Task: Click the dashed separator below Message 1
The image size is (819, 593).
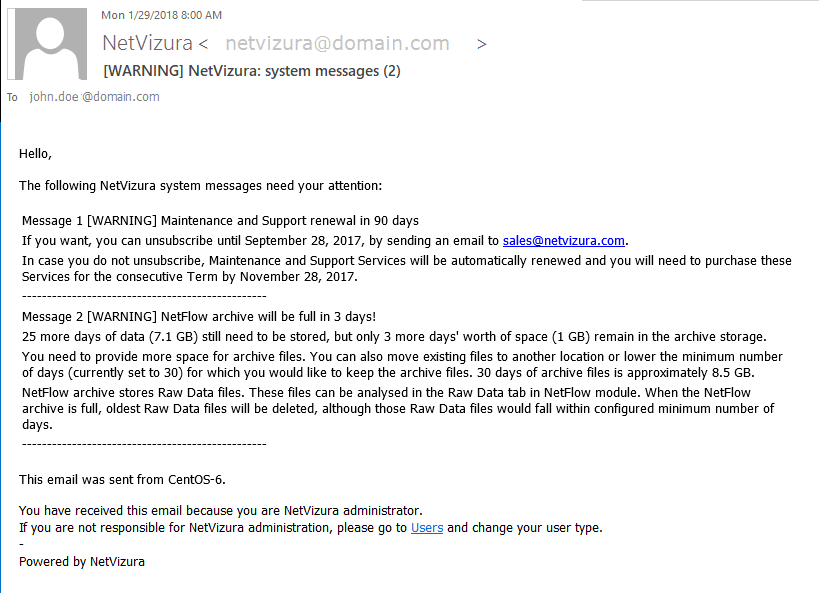Action: (x=144, y=296)
